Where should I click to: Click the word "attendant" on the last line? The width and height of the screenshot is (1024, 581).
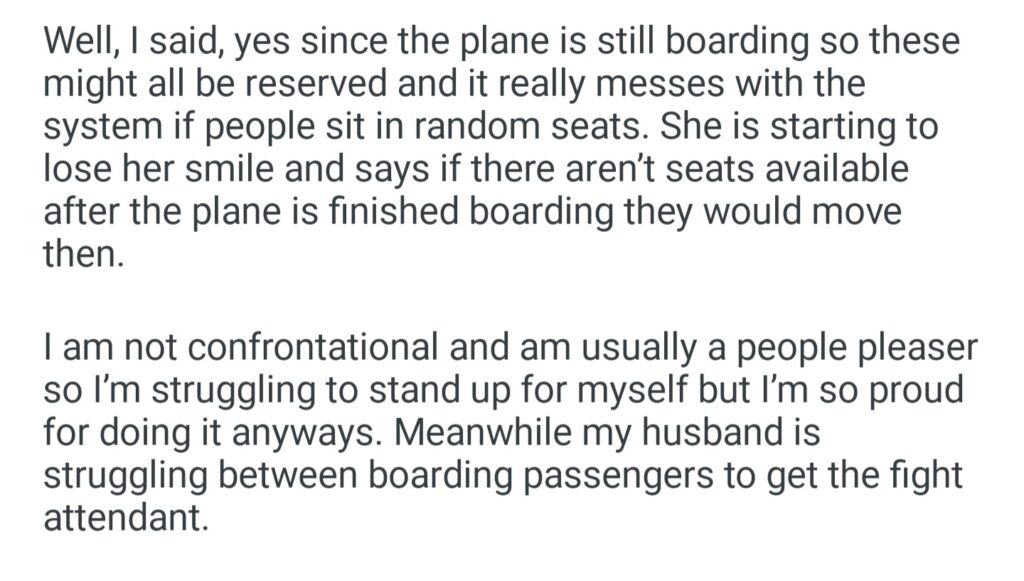(x=123, y=517)
